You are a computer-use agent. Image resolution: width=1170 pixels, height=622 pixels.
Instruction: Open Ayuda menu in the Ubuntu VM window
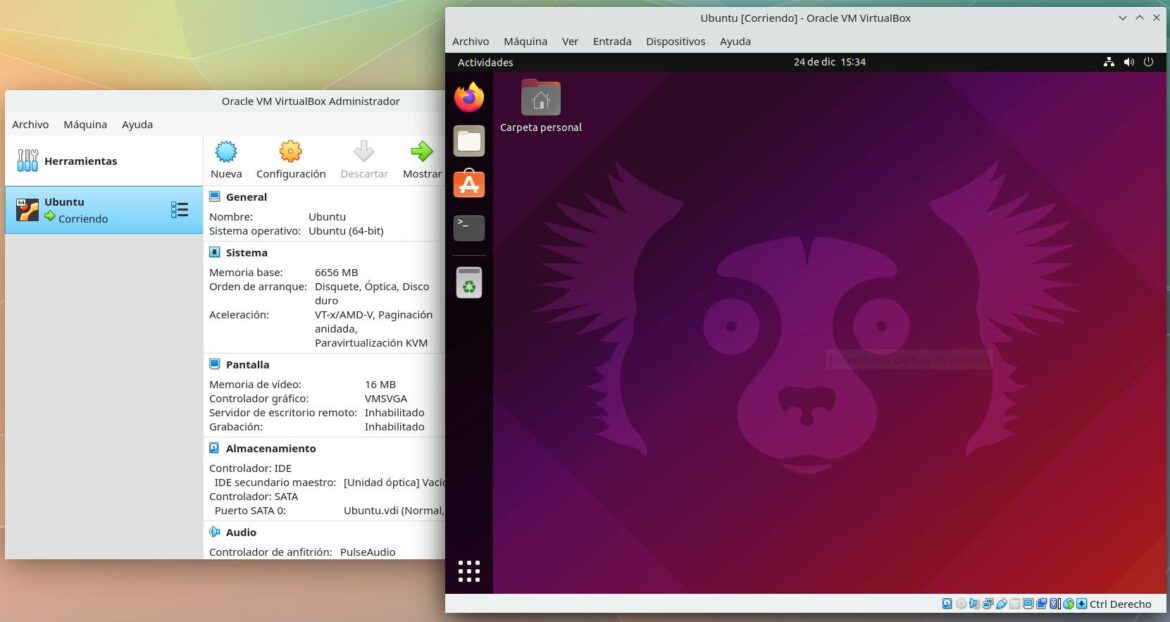[x=735, y=41]
